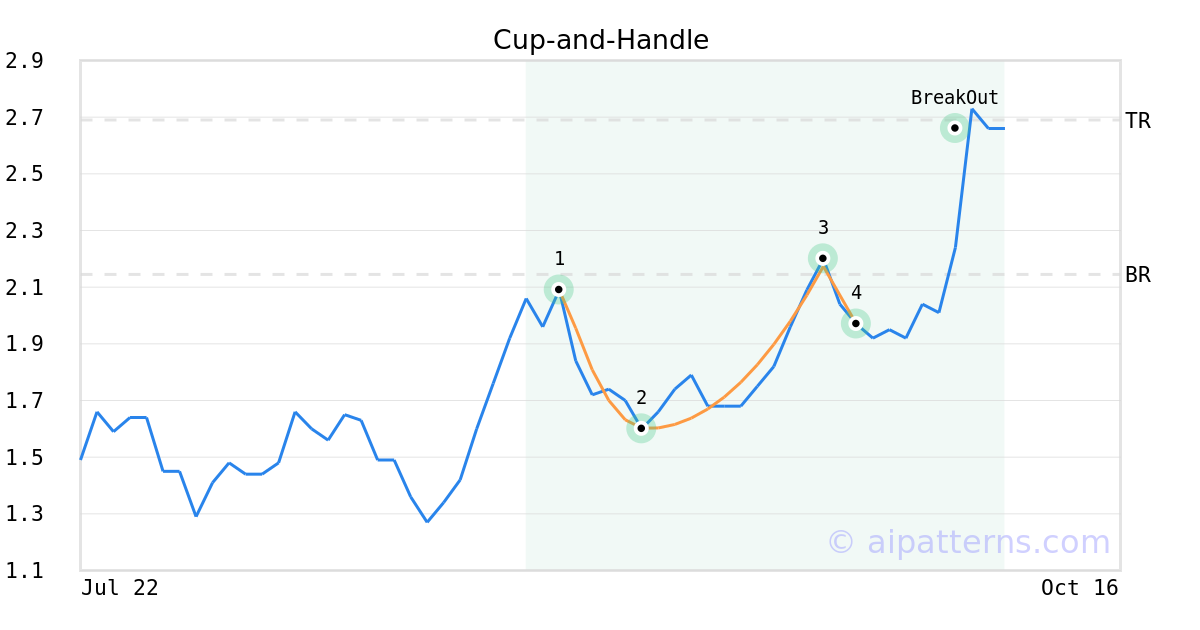Viewport: 1200px width, 630px height.
Task: Click the TR resistance label
Action: [1137, 121]
